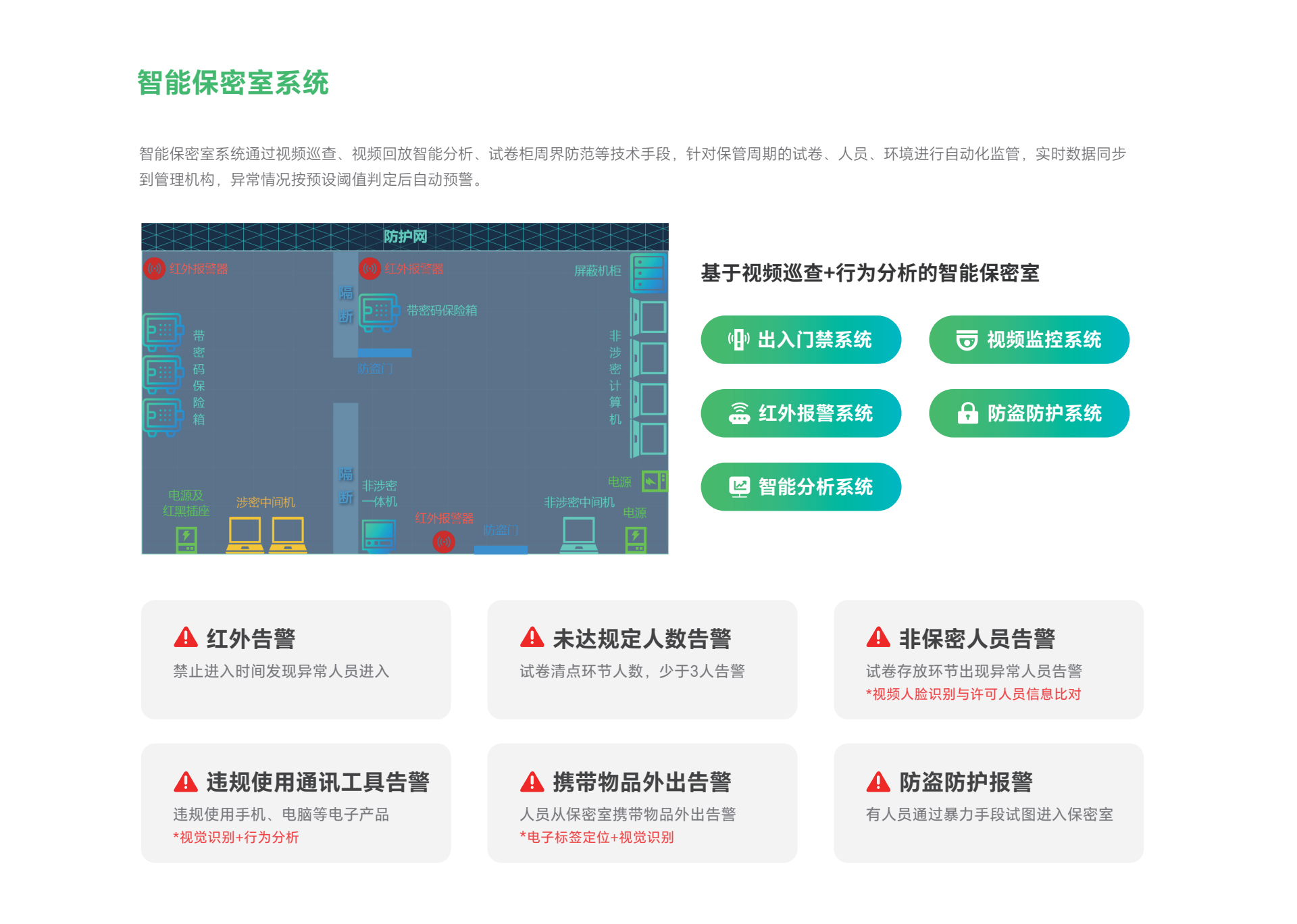This screenshot has height=924, width=1297.
Task: Open the 未达规定人数告警 card
Action: (642, 659)
